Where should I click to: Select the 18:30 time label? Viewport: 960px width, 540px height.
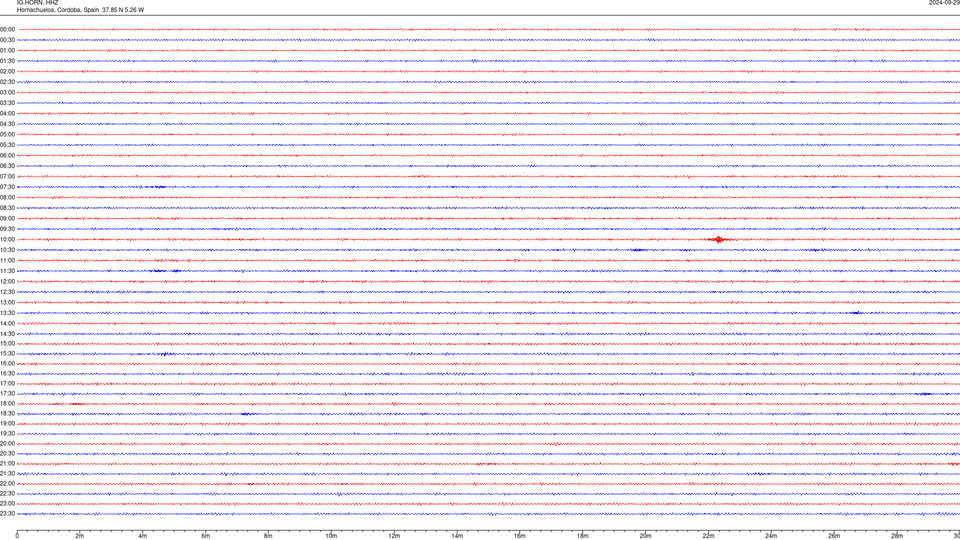[7, 414]
